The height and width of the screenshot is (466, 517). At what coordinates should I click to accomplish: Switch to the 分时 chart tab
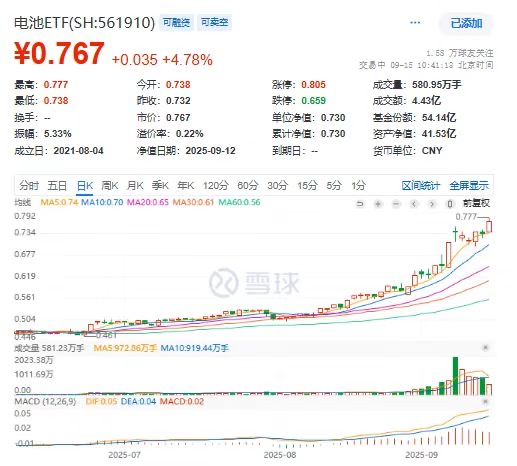click(x=29, y=185)
